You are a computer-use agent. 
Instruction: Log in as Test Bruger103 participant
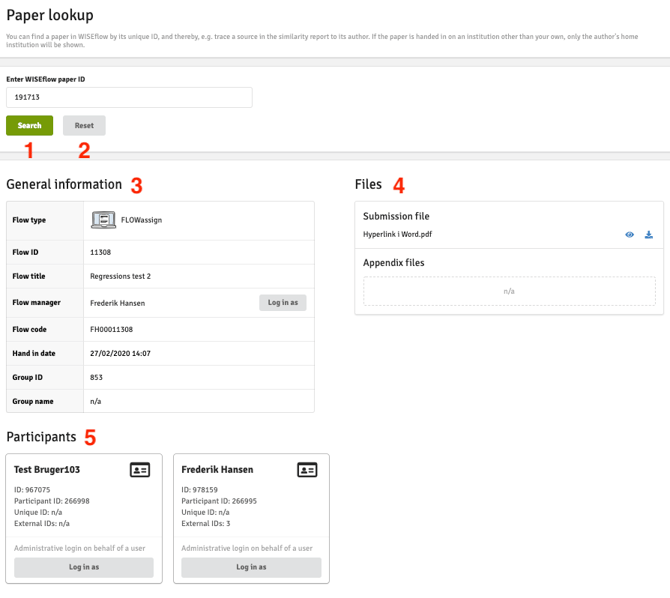coord(84,567)
